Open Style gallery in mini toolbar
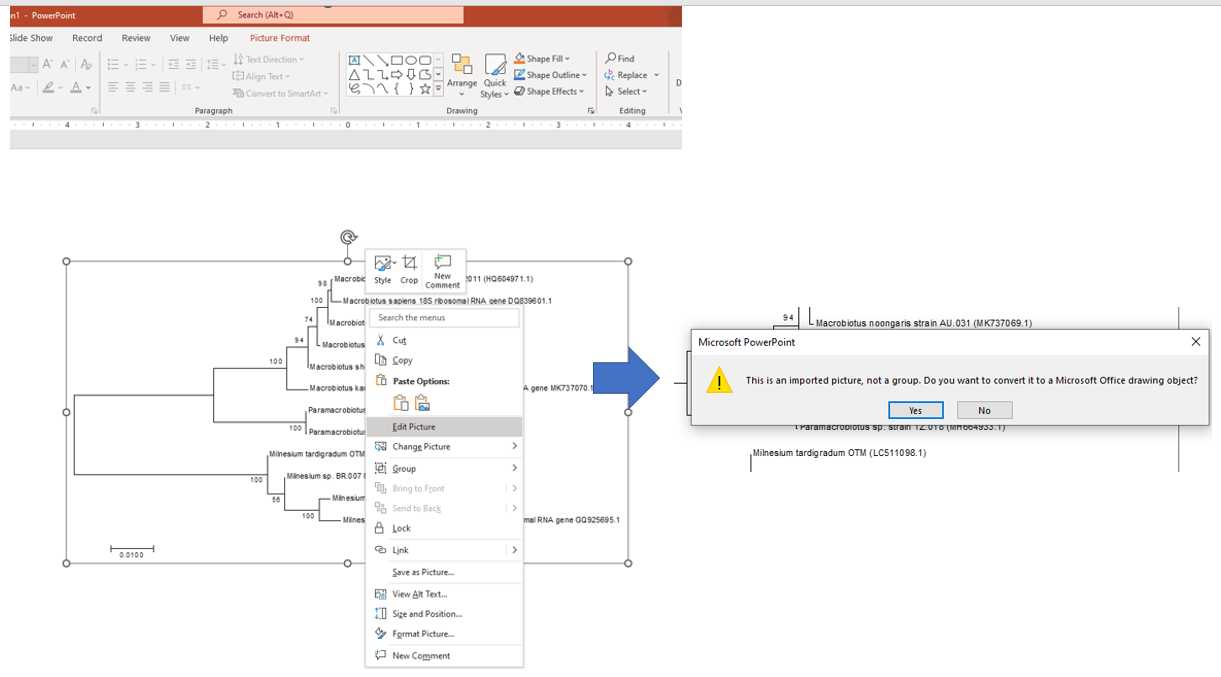This screenshot has height=677, width=1221. point(383,269)
